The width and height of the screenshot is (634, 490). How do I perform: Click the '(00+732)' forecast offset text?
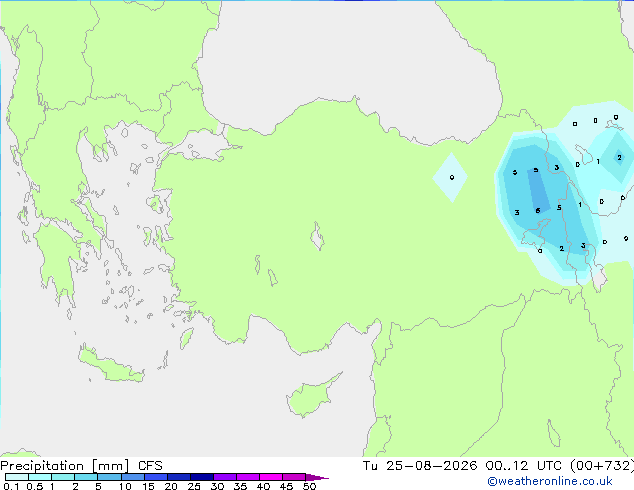pyautogui.click(x=602, y=466)
